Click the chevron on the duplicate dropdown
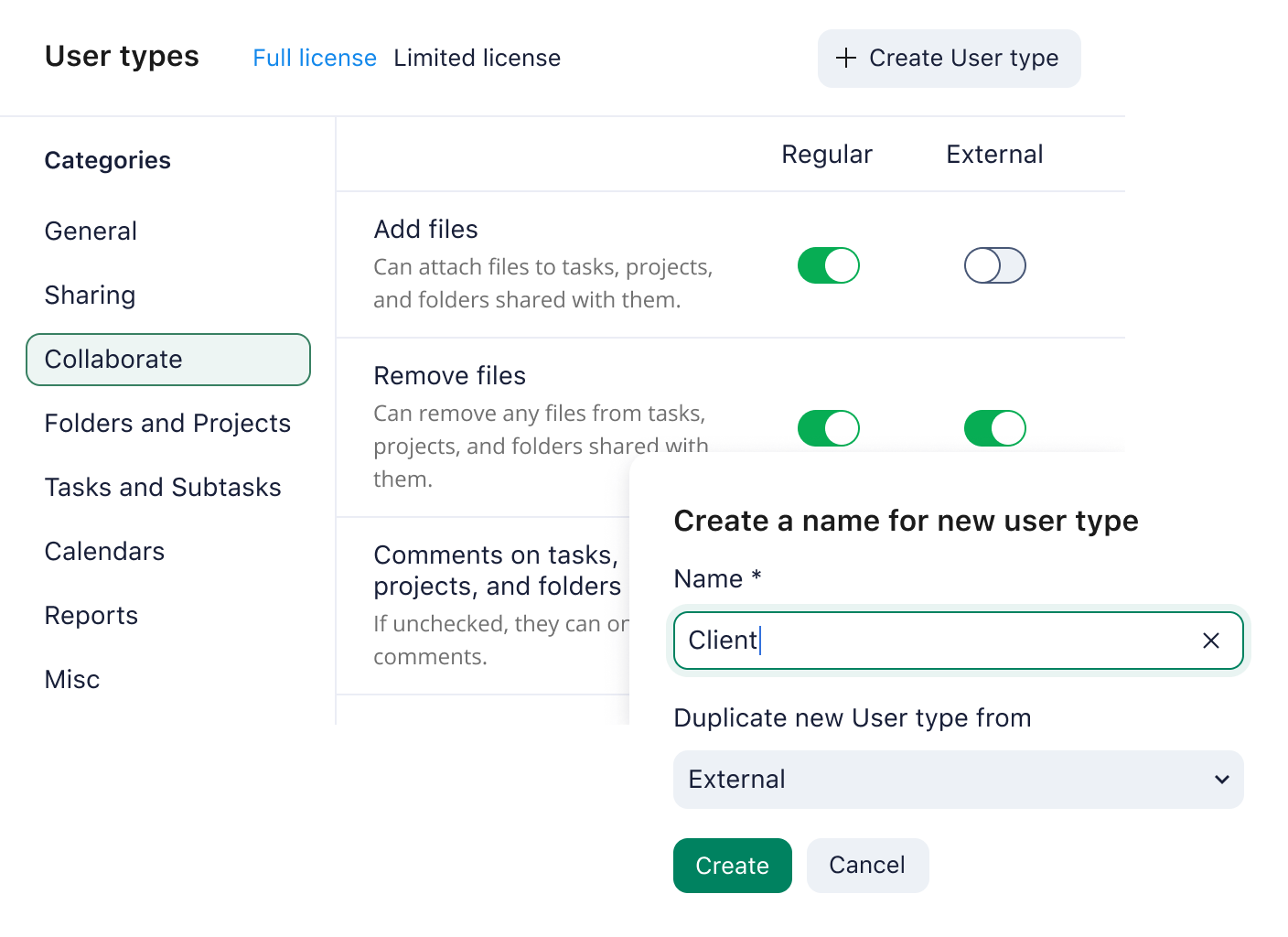The image size is (1288, 937). (1221, 780)
